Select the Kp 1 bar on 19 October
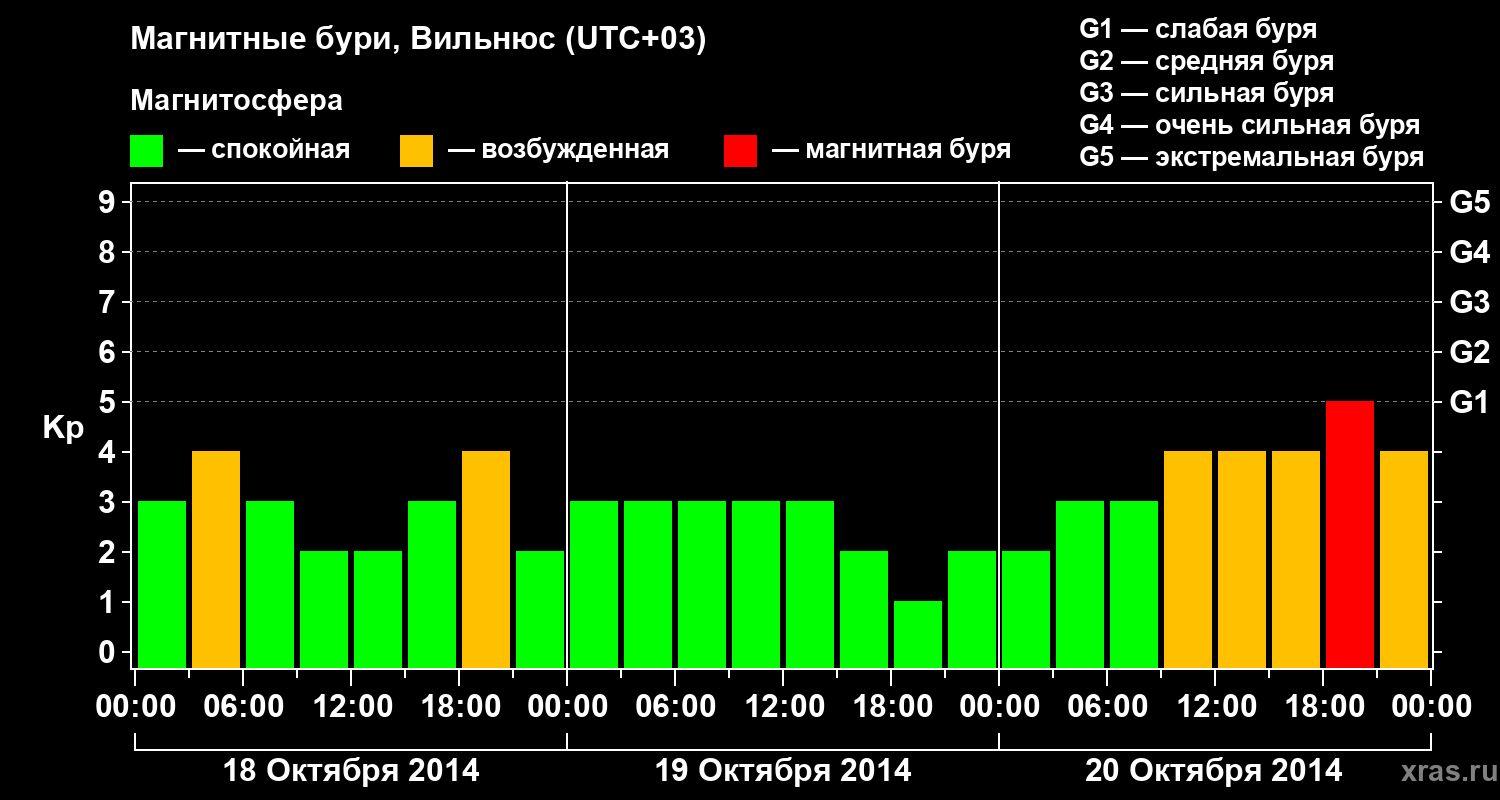1500x800 pixels. pos(918,634)
